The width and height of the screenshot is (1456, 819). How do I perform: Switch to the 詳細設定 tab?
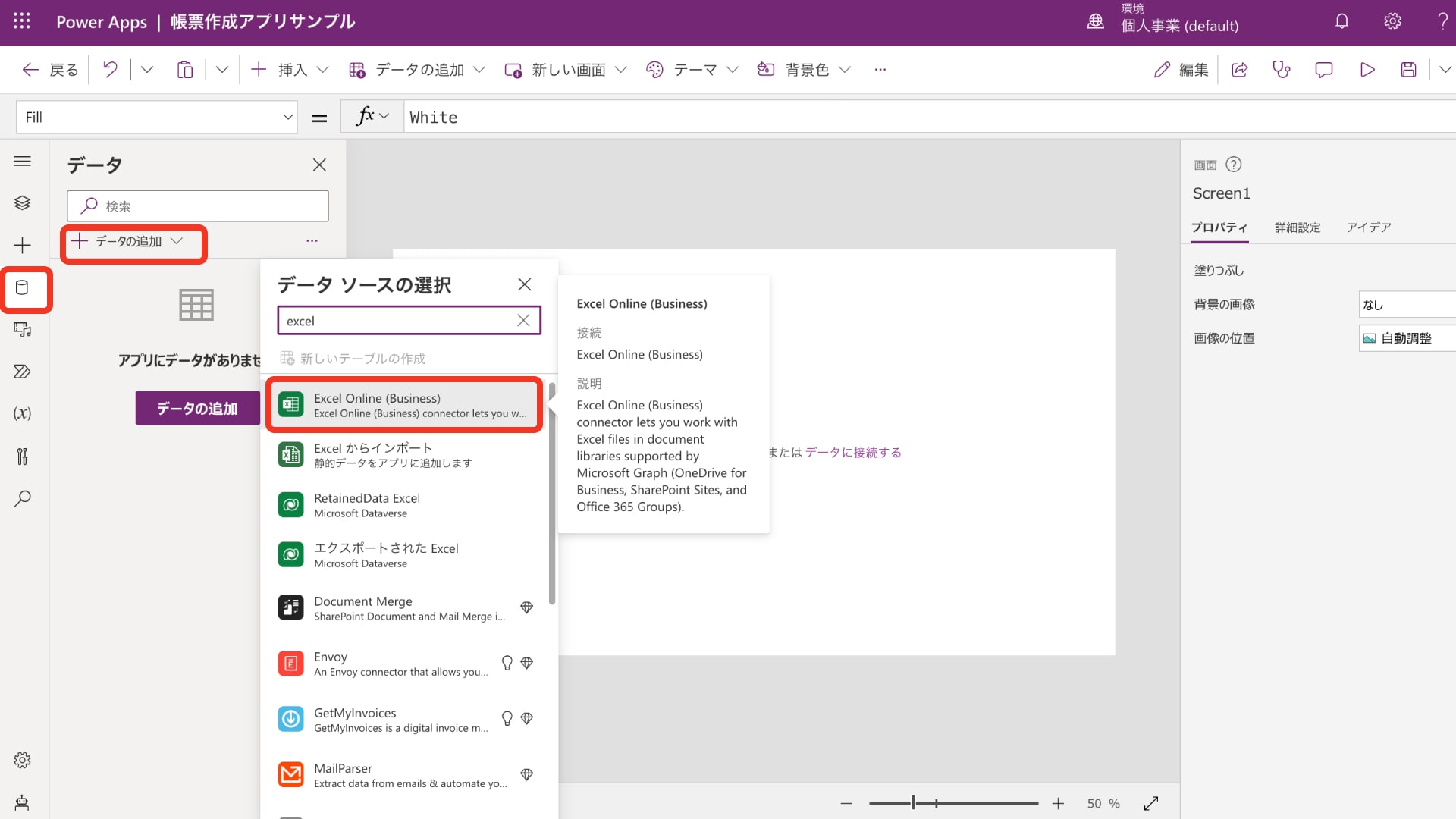[1297, 227]
